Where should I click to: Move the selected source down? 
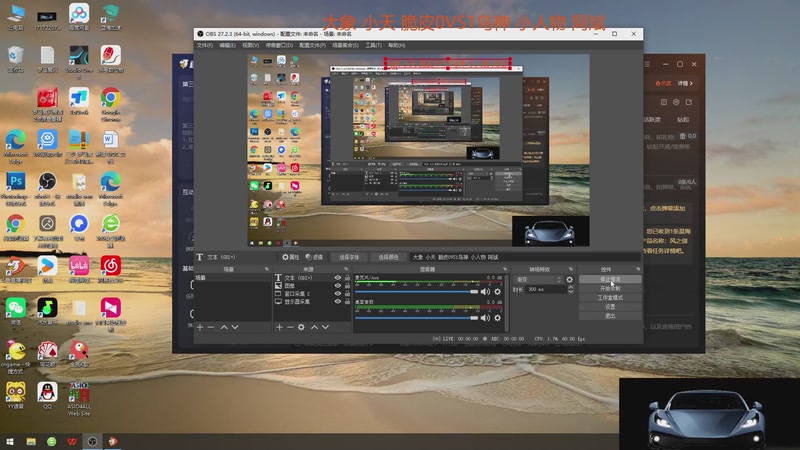[326, 327]
